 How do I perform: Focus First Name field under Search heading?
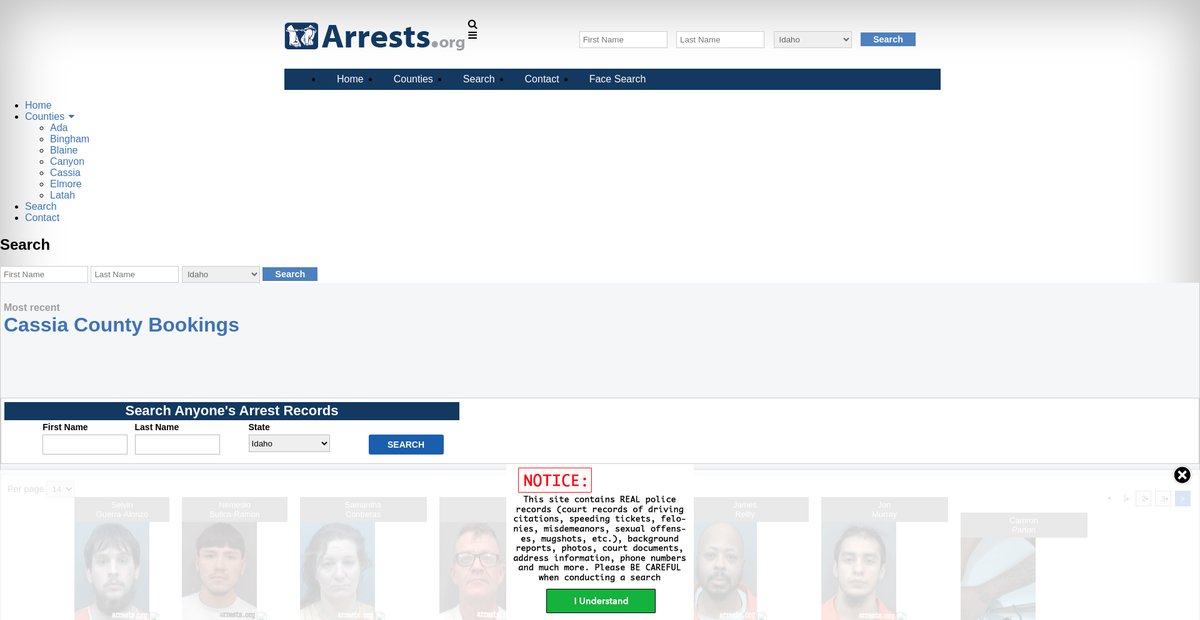pos(44,274)
